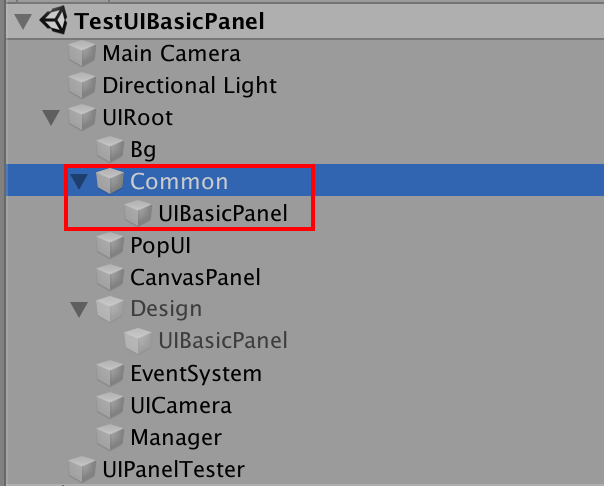Select UIBasicPanel under Common
This screenshot has height=486, width=604.
coord(222,213)
